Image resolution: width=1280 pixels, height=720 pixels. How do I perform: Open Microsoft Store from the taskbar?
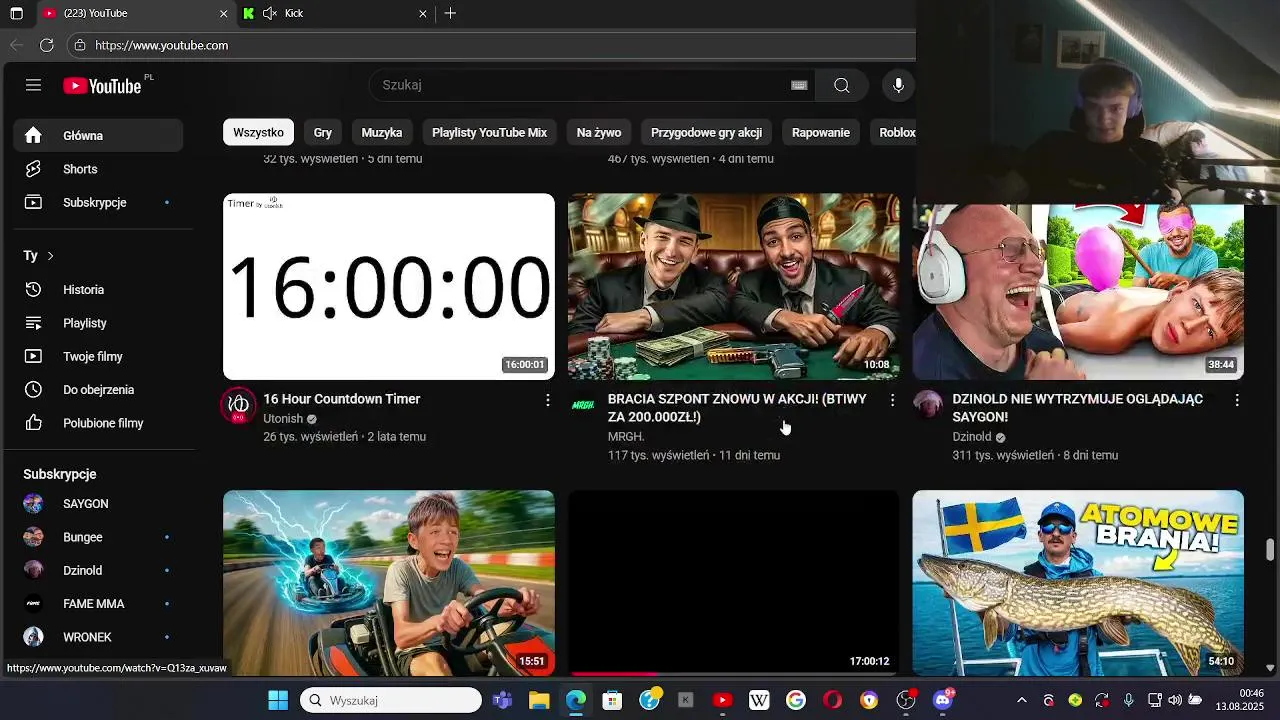(x=612, y=700)
